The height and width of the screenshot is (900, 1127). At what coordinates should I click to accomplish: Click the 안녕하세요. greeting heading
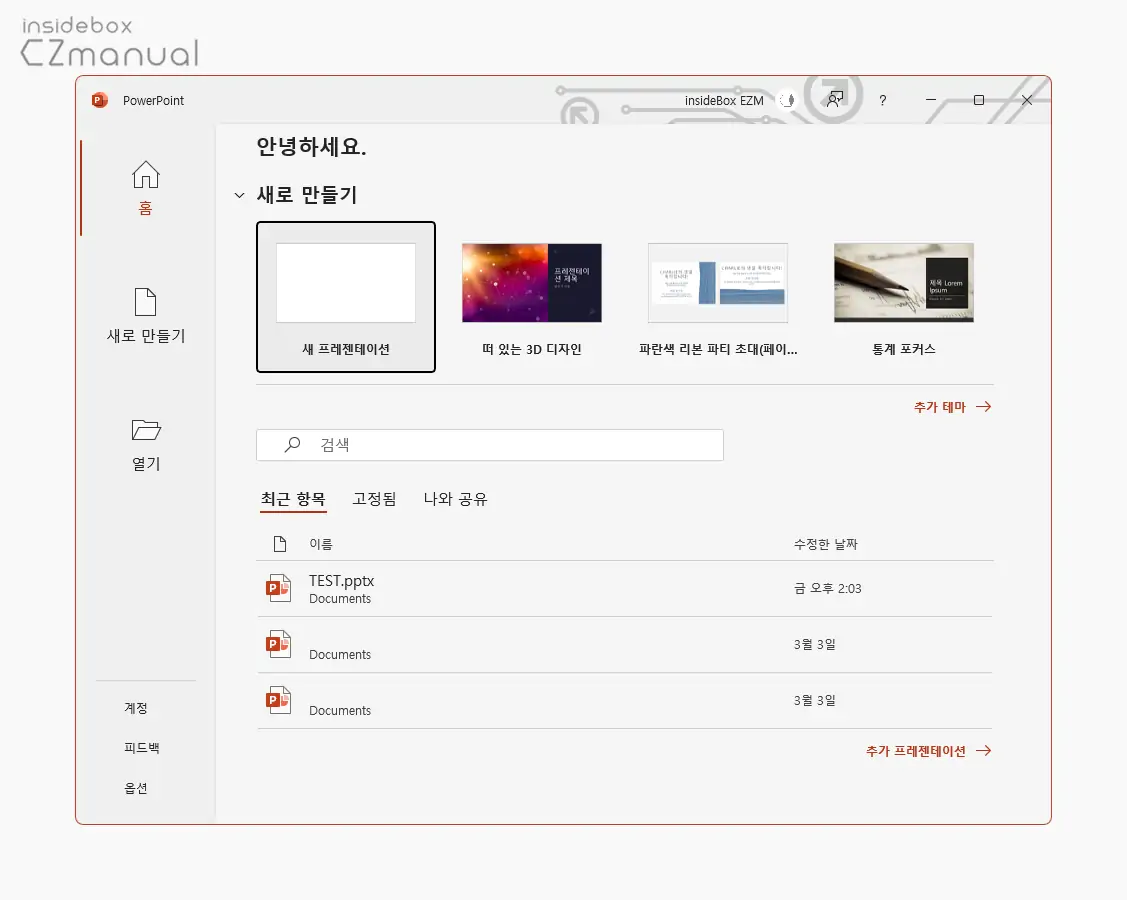coord(311,147)
